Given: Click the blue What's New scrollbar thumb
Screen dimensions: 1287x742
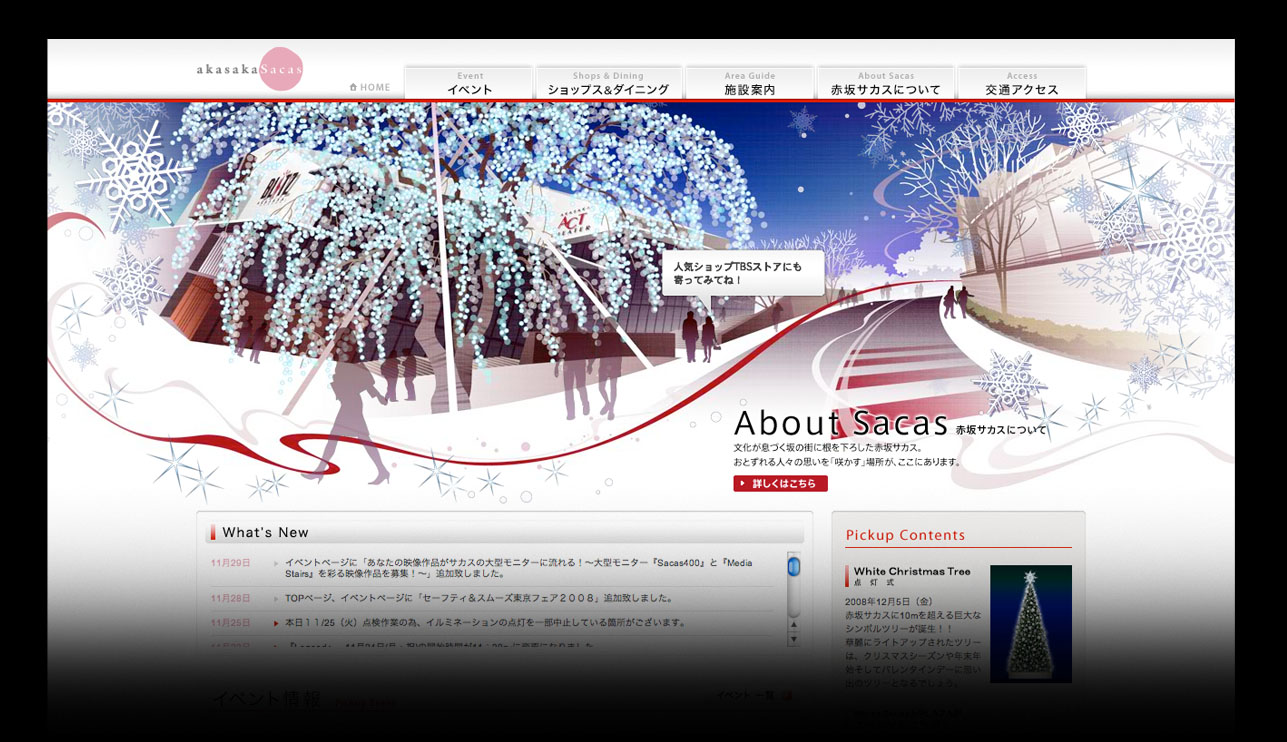Looking at the screenshot, I should point(794,567).
